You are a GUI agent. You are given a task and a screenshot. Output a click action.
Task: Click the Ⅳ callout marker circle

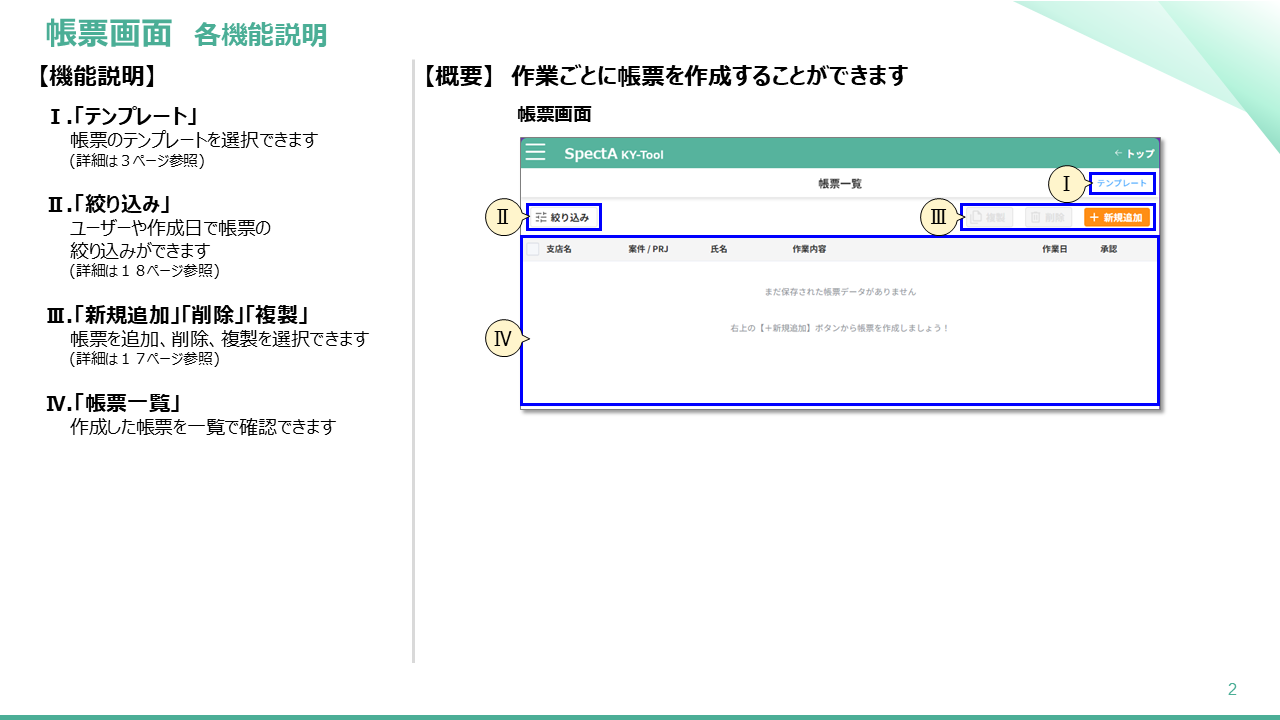point(504,340)
